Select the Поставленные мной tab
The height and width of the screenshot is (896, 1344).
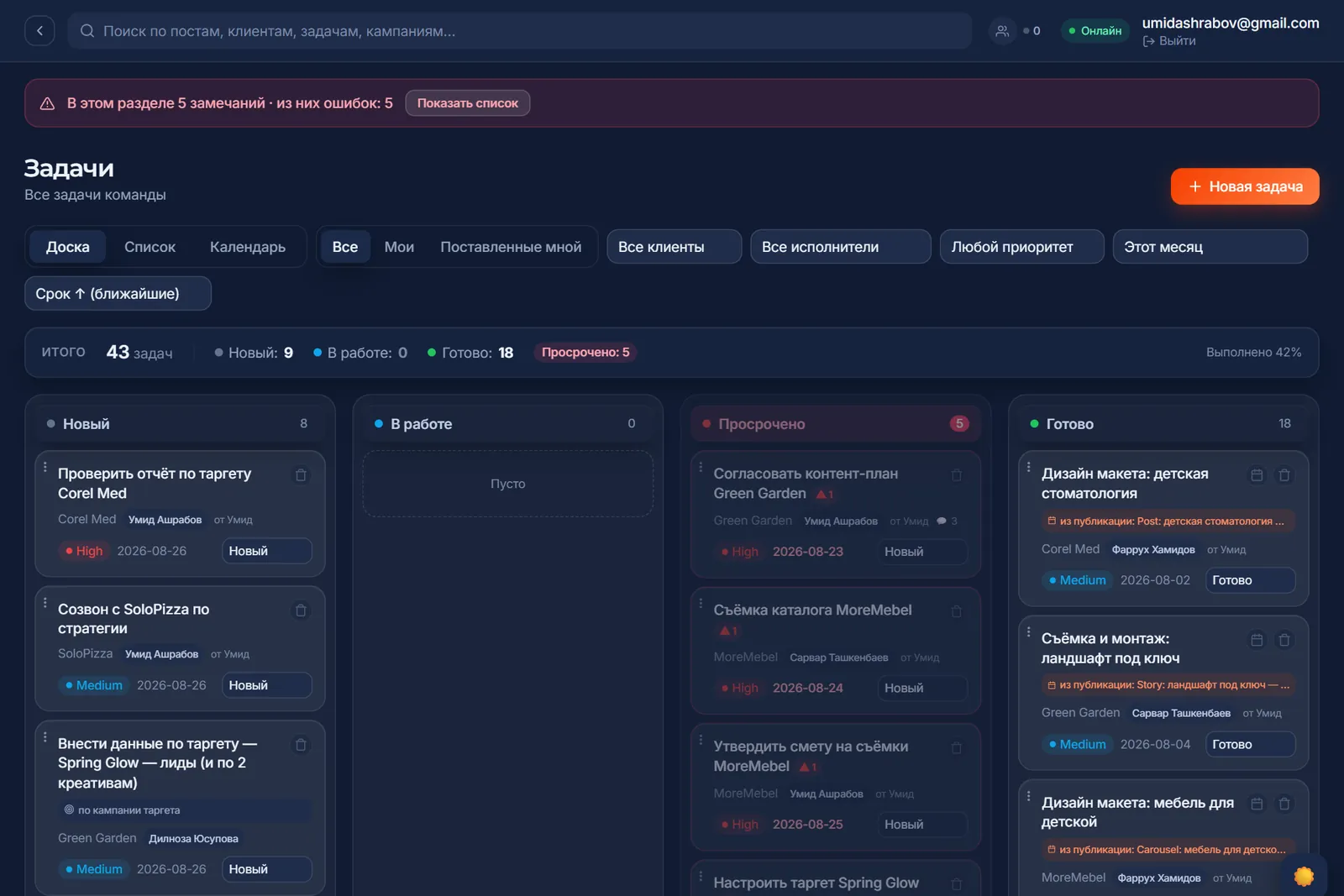click(511, 247)
